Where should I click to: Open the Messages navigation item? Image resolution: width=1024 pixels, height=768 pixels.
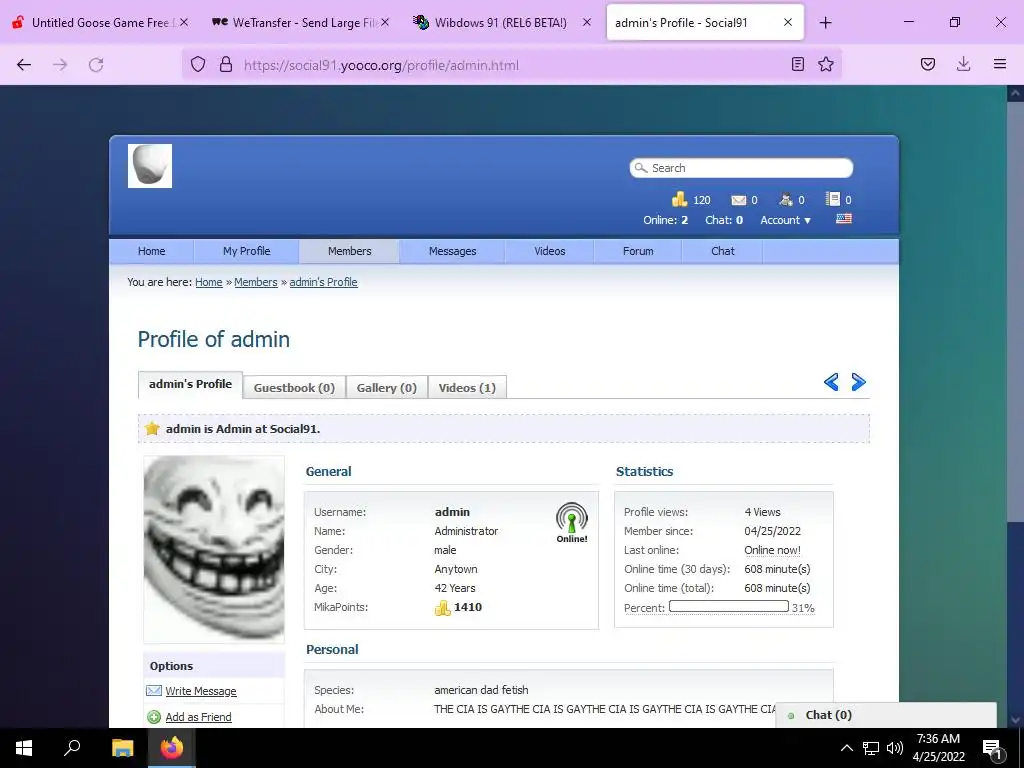453,251
